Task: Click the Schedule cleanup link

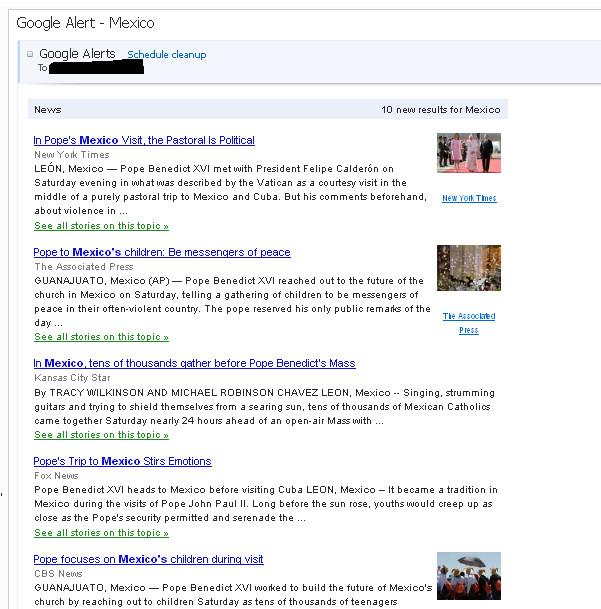Action: click(166, 55)
